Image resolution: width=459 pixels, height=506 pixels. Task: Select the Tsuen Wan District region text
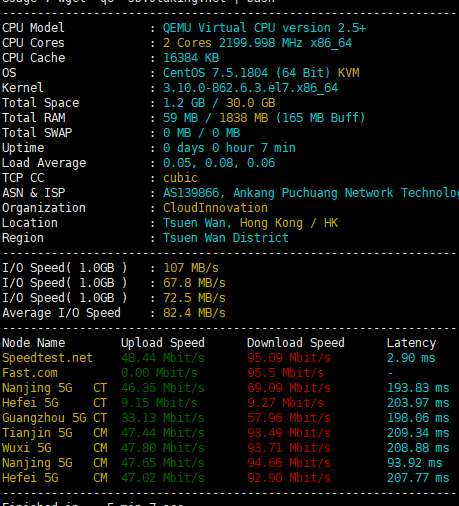pyautogui.click(x=225, y=238)
